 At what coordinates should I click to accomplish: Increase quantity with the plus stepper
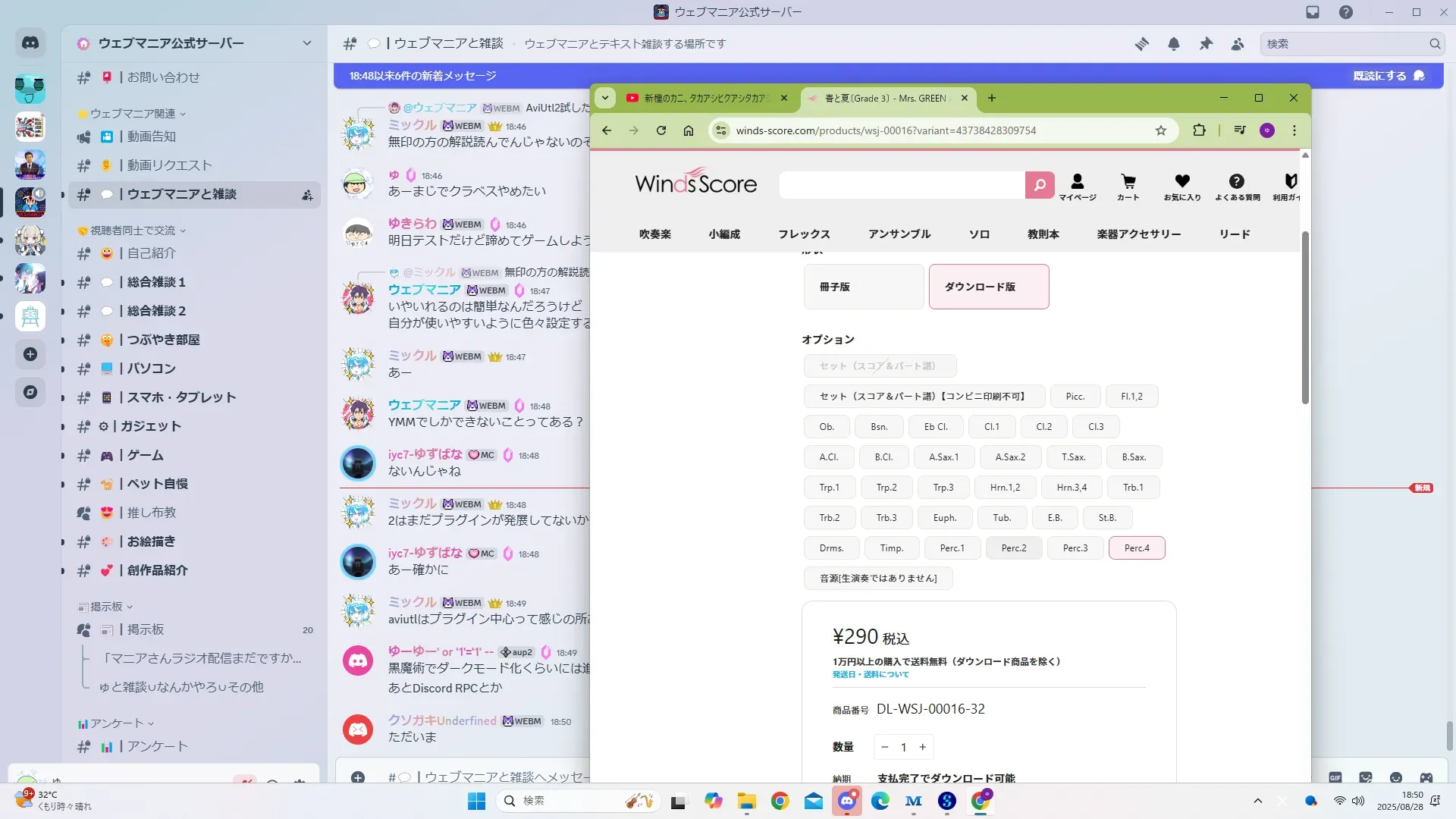[x=923, y=747]
